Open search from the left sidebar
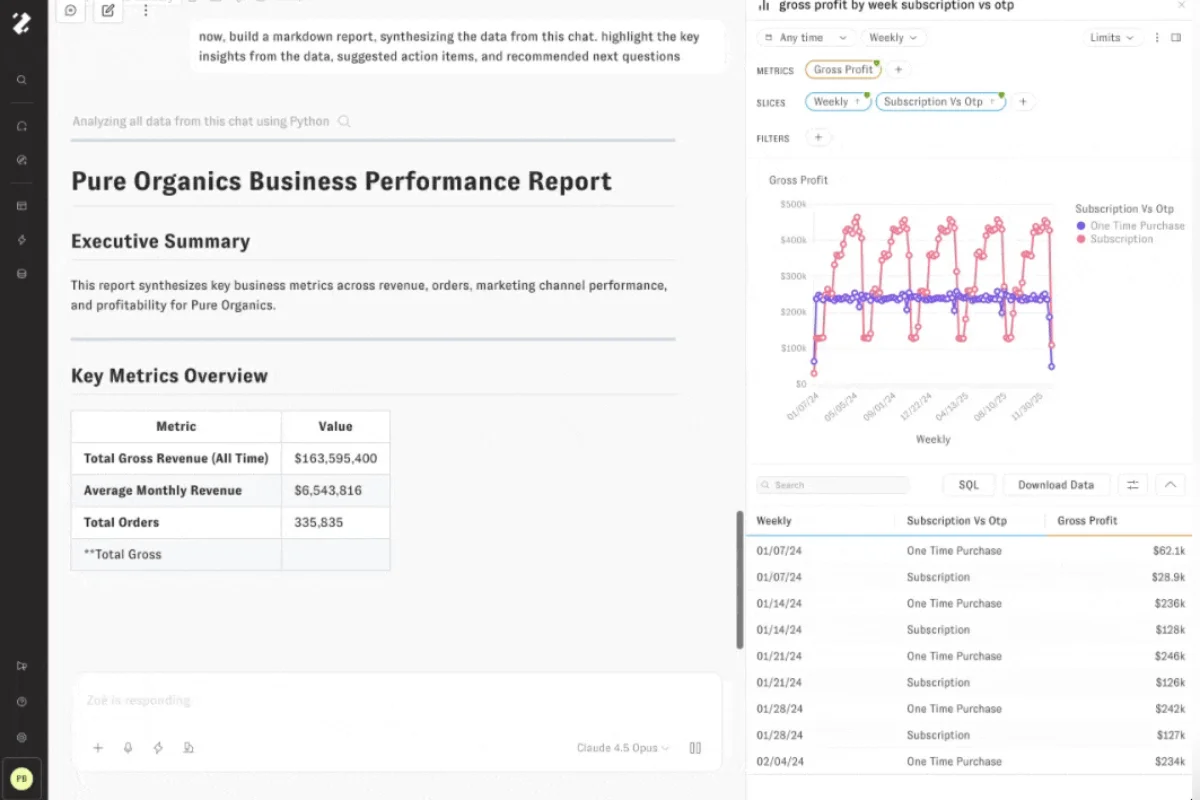The height and width of the screenshot is (800, 1200). point(22,79)
